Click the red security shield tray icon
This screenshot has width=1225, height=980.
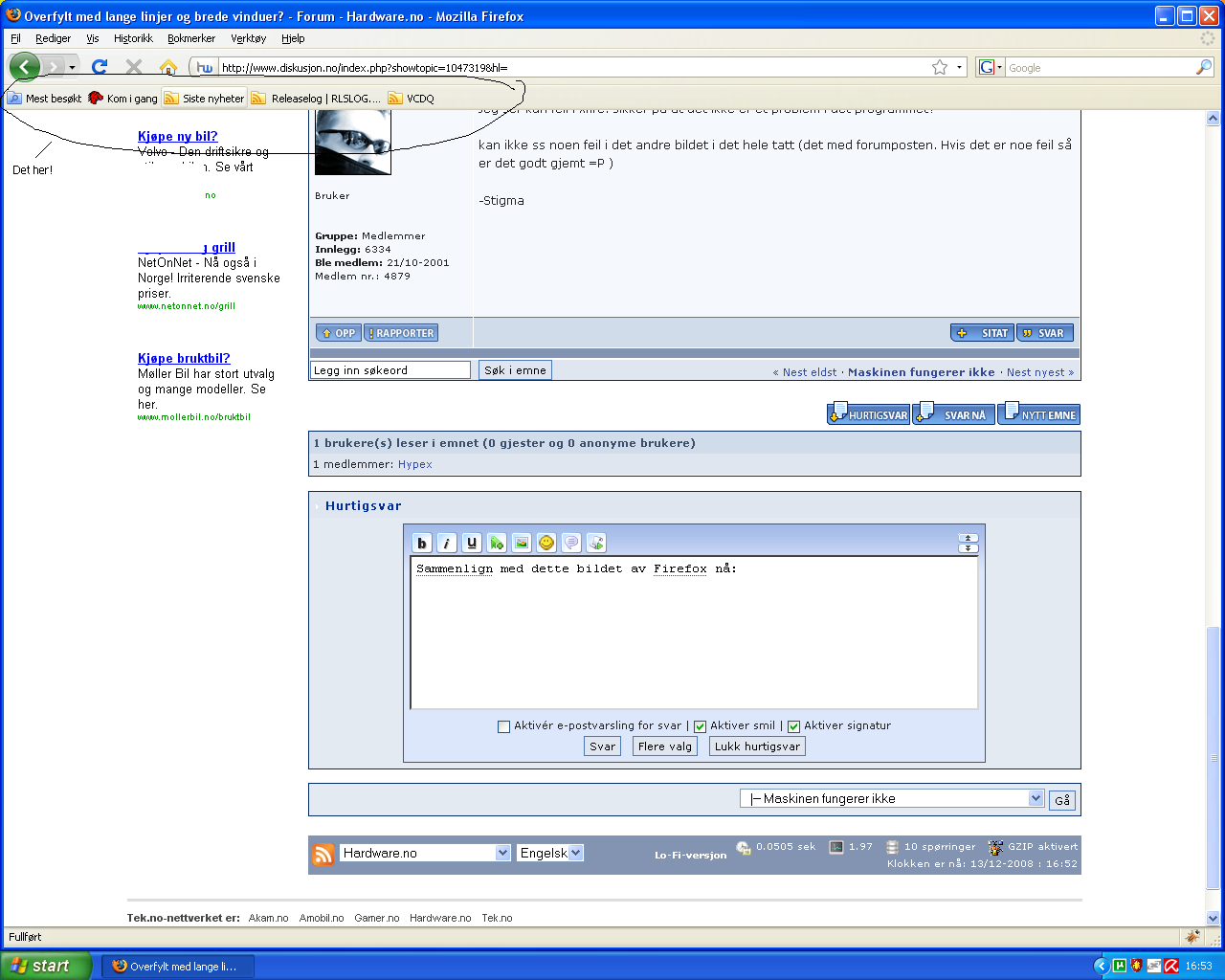pos(1137,966)
